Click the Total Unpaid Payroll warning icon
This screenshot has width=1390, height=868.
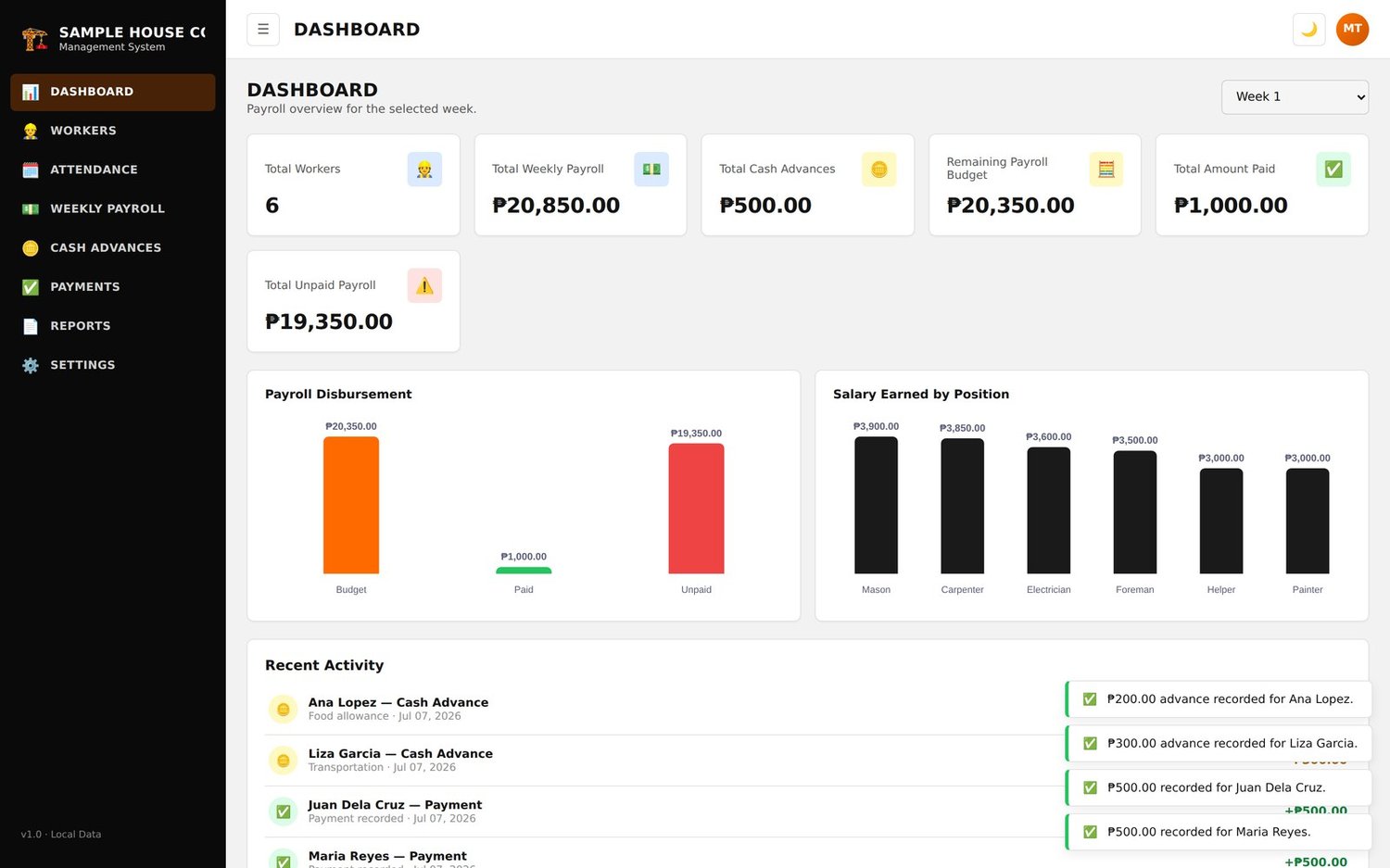(x=424, y=285)
